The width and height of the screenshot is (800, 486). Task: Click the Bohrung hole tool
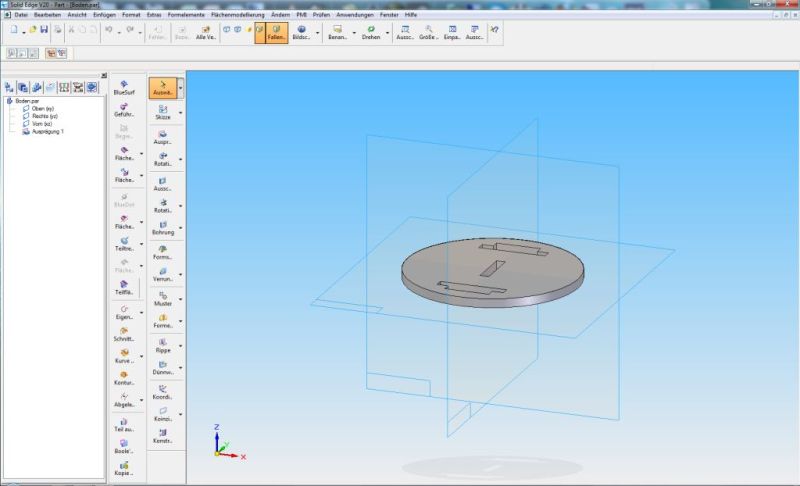point(162,229)
